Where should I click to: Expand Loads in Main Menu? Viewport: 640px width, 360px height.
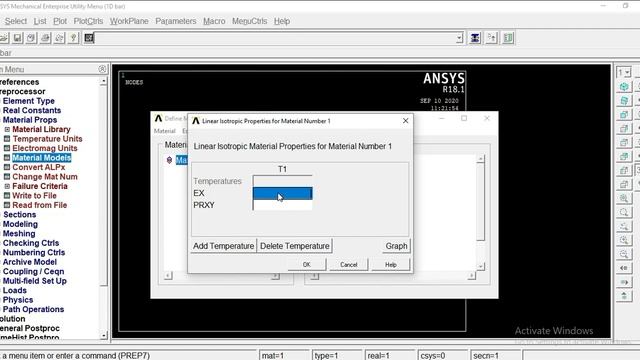point(15,290)
